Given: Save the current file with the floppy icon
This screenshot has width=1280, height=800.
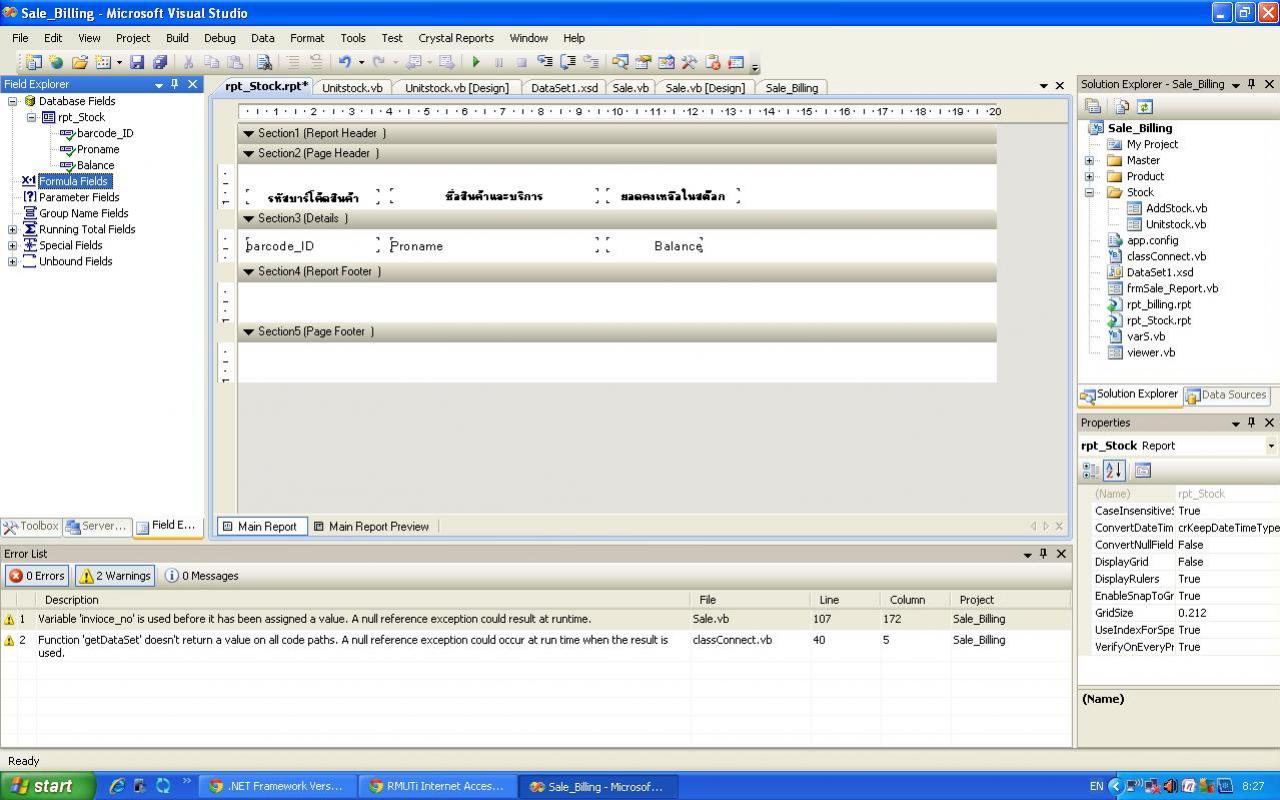Looking at the screenshot, I should [x=137, y=62].
